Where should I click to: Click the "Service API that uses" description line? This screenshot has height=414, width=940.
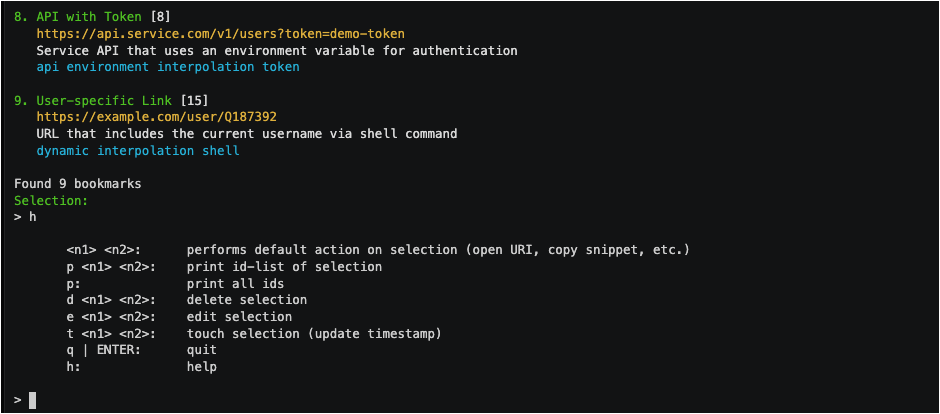[x=276, y=50]
